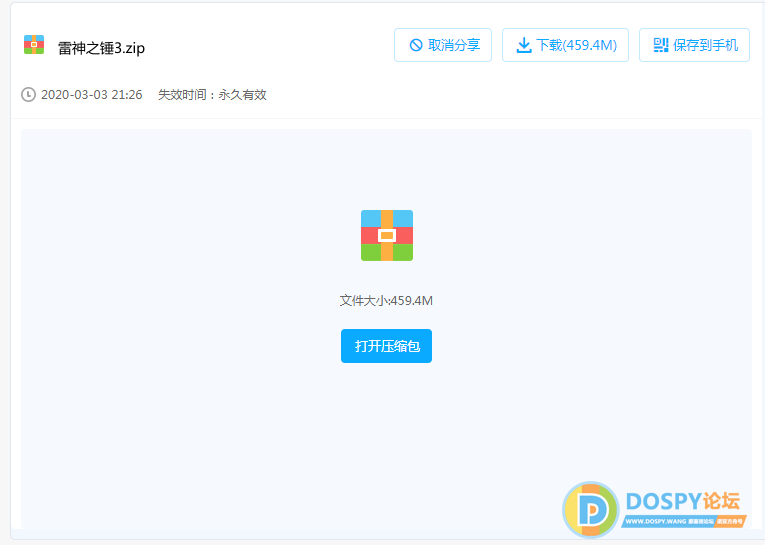
Task: Click the circular DOSPY logo
Action: pyautogui.click(x=591, y=510)
